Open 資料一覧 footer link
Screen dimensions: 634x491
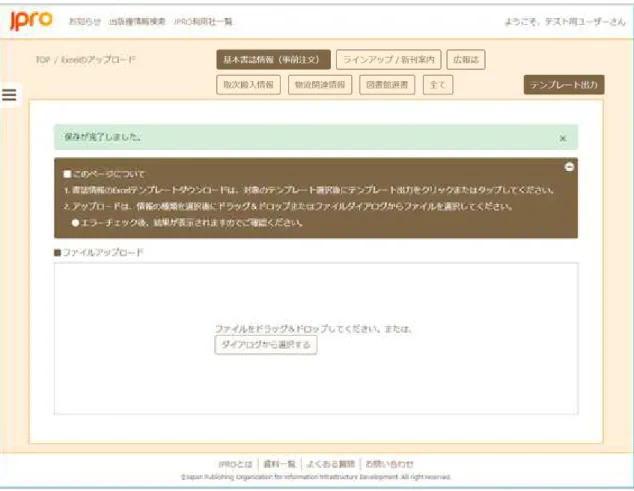tap(279, 464)
